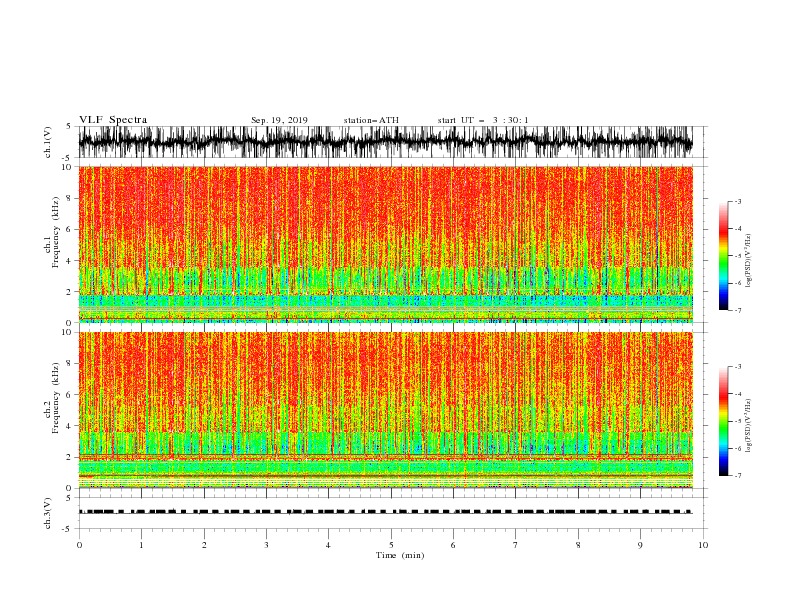Click the ch.2 spectrogram panel
This screenshot has width=792, height=612.
tap(385, 410)
